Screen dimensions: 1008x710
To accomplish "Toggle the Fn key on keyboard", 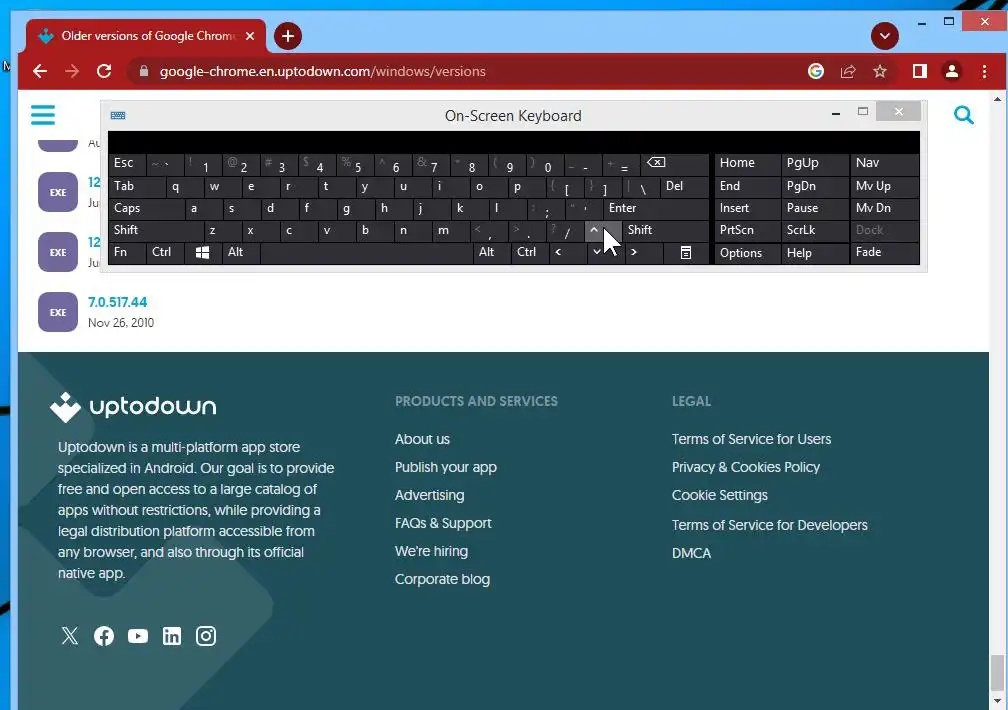I will click(127, 253).
